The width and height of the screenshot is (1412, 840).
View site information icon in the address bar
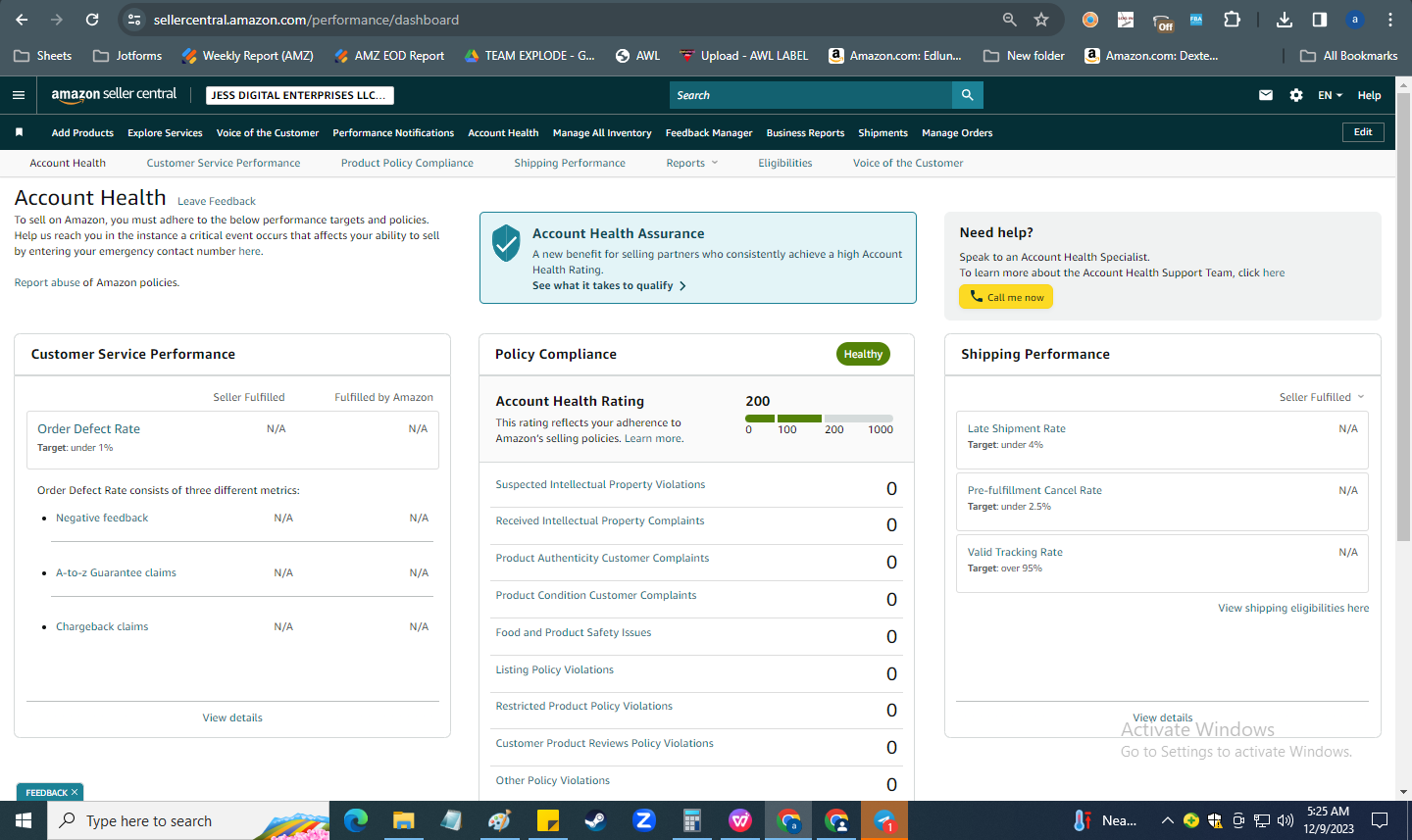point(134,20)
